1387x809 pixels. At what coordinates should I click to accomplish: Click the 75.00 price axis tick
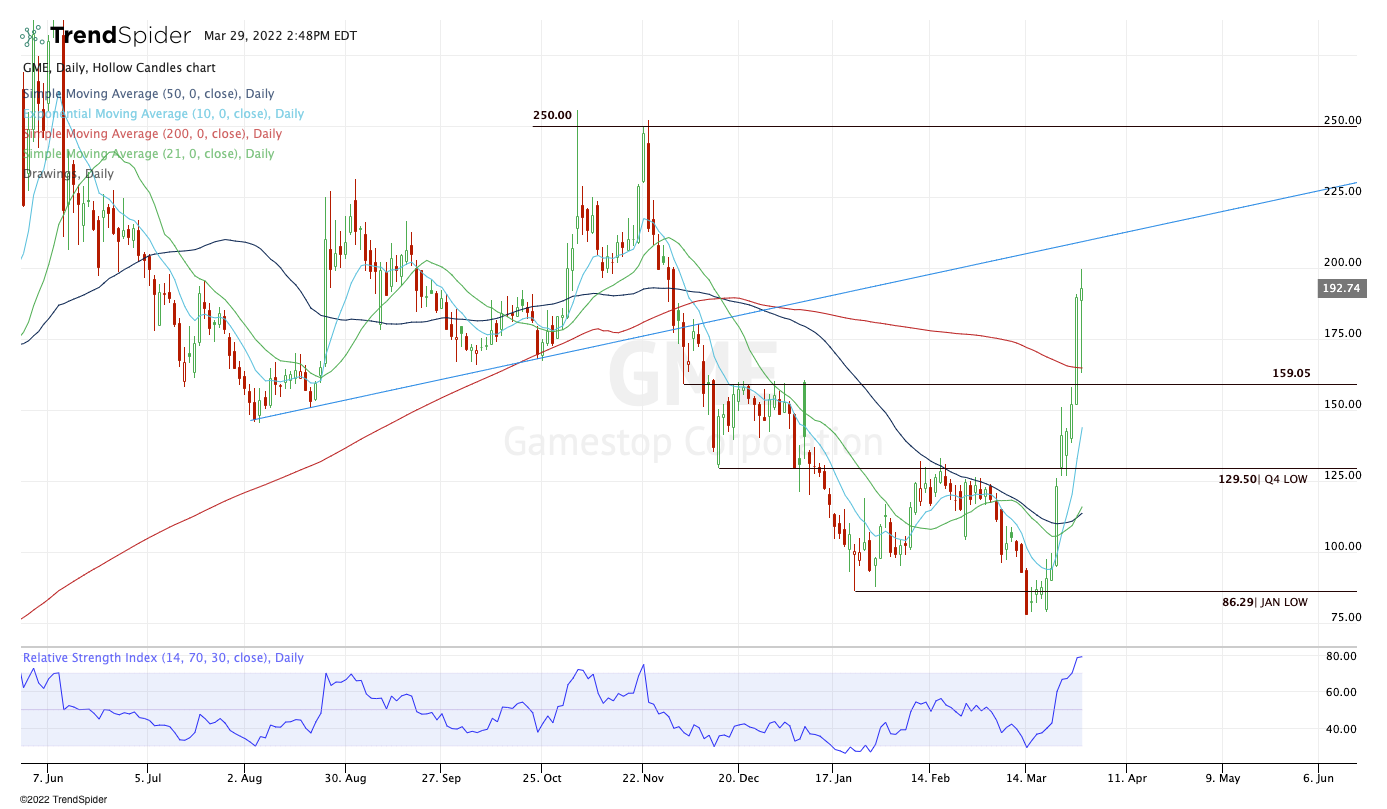coord(1344,617)
